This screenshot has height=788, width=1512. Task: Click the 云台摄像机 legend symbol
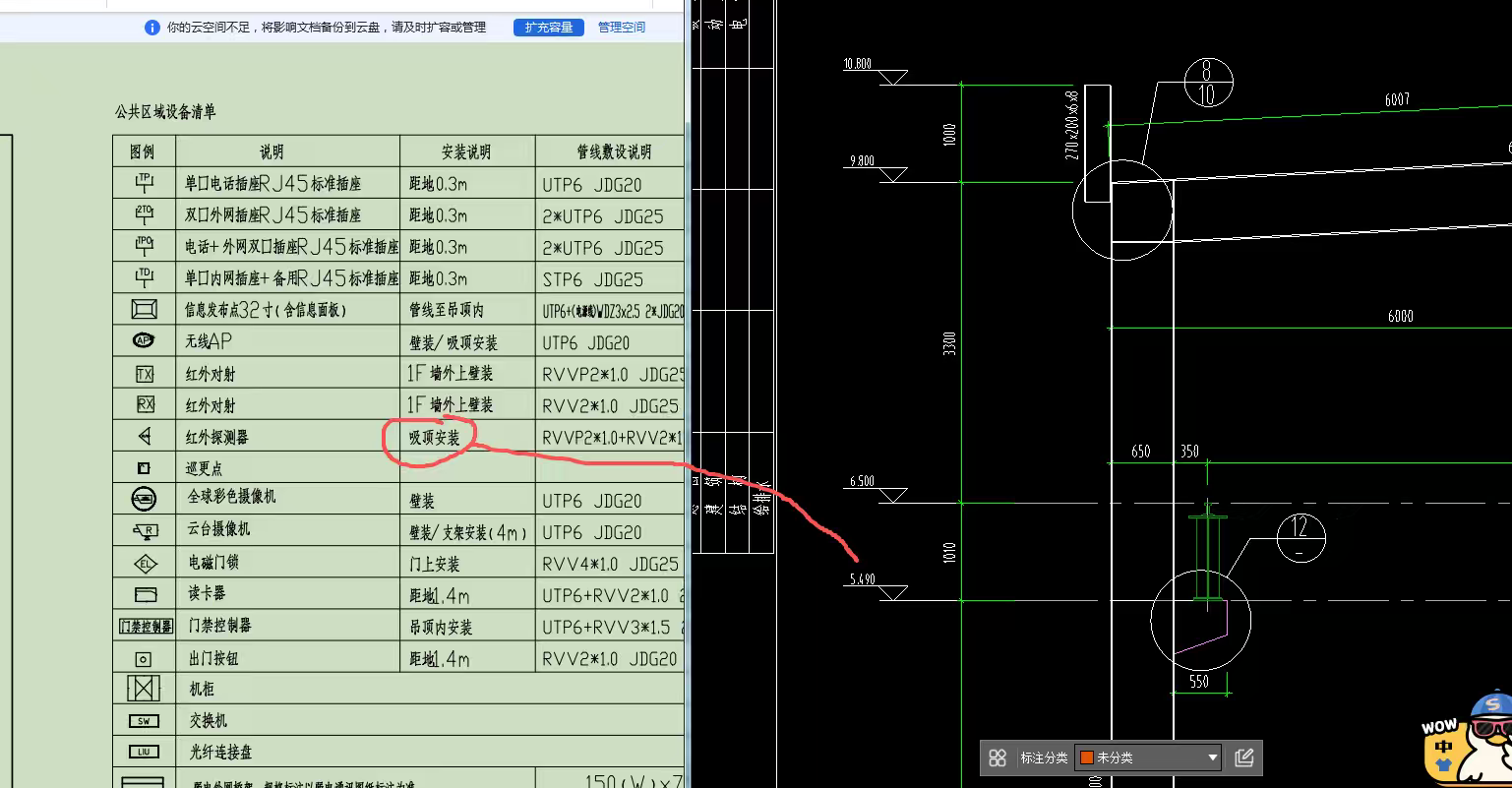pos(145,531)
